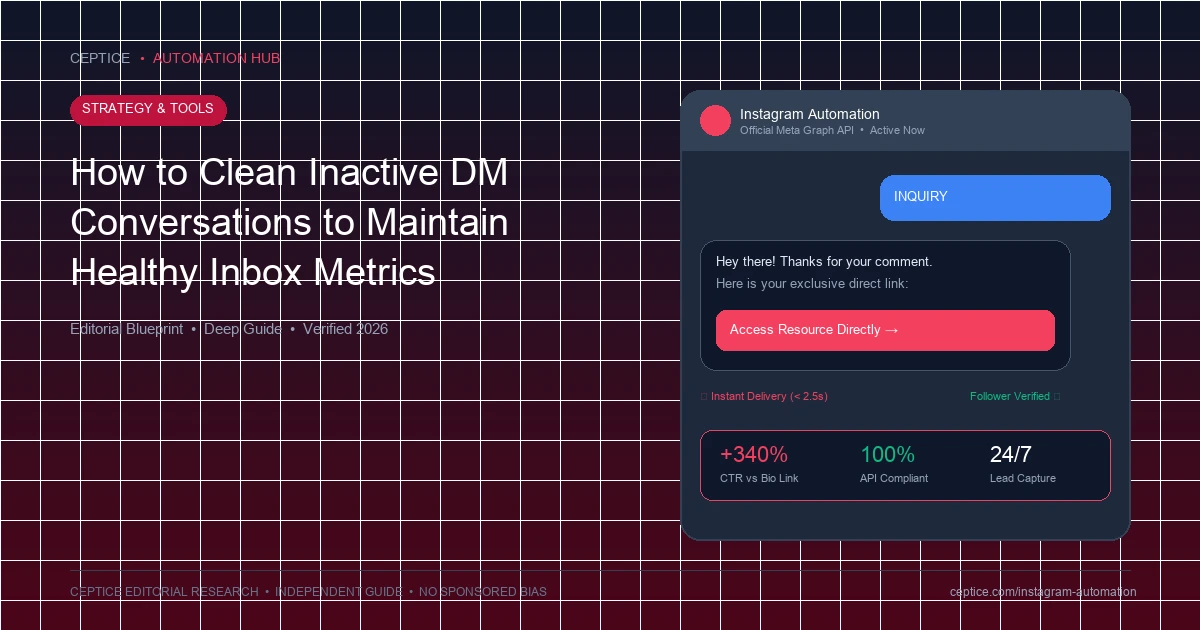Click the NO SPONSORED BIAS footer text
The width and height of the screenshot is (1200, 630).
pyautogui.click(x=483, y=592)
